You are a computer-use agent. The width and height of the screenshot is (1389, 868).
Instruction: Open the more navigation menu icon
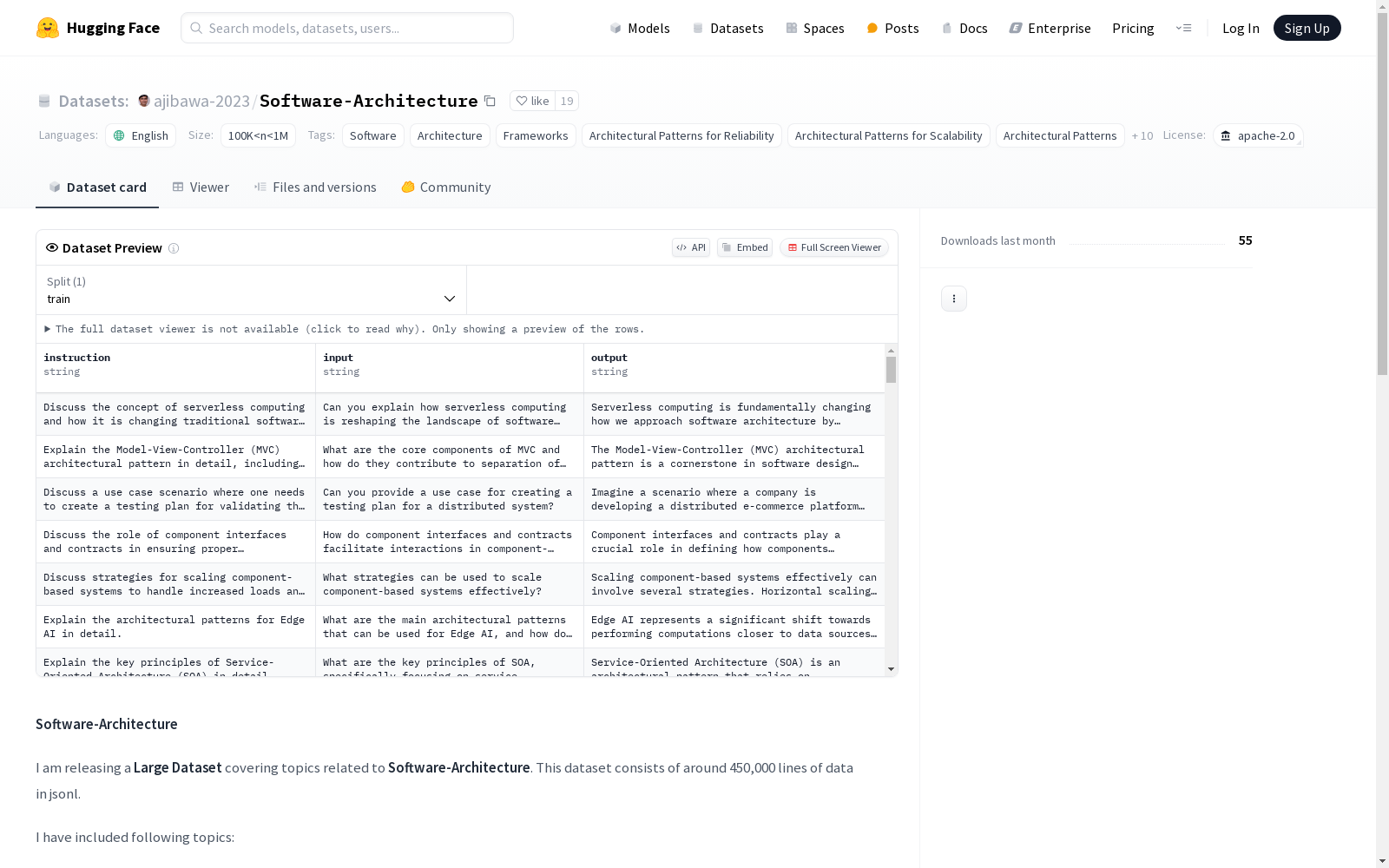coord(1183,28)
